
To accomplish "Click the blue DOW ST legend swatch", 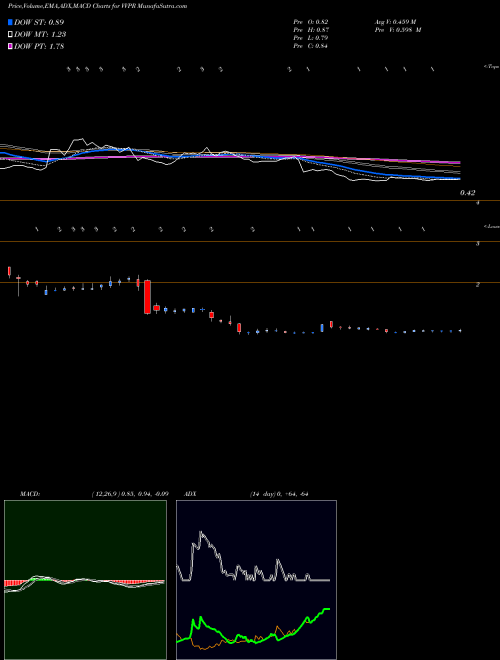I will click(10, 22).
